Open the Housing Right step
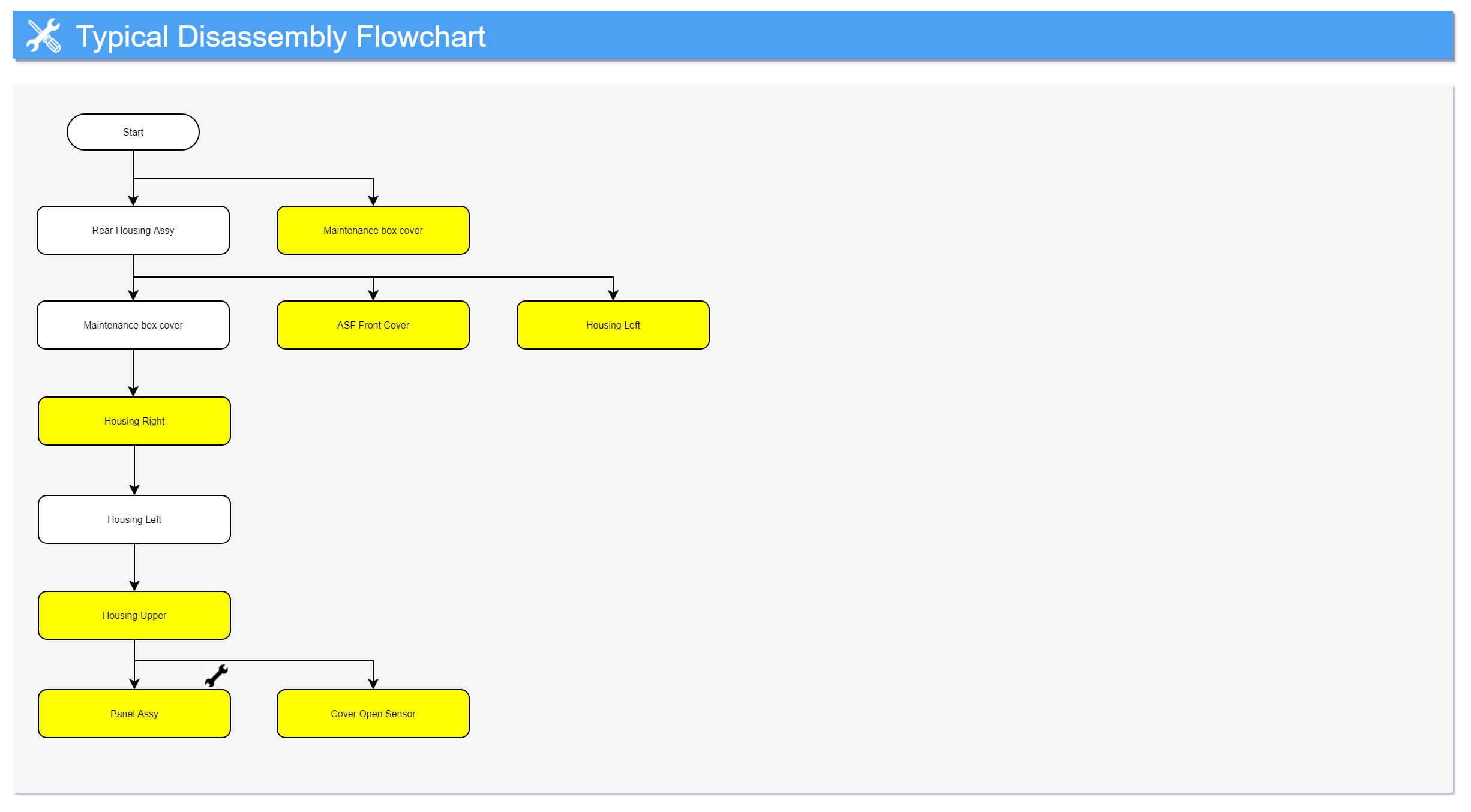This screenshot has height=812, width=1471. (134, 421)
